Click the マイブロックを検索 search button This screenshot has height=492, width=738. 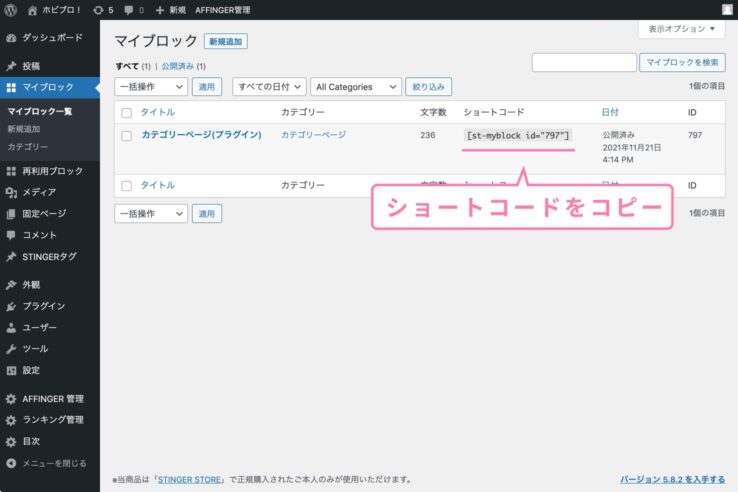(x=682, y=62)
